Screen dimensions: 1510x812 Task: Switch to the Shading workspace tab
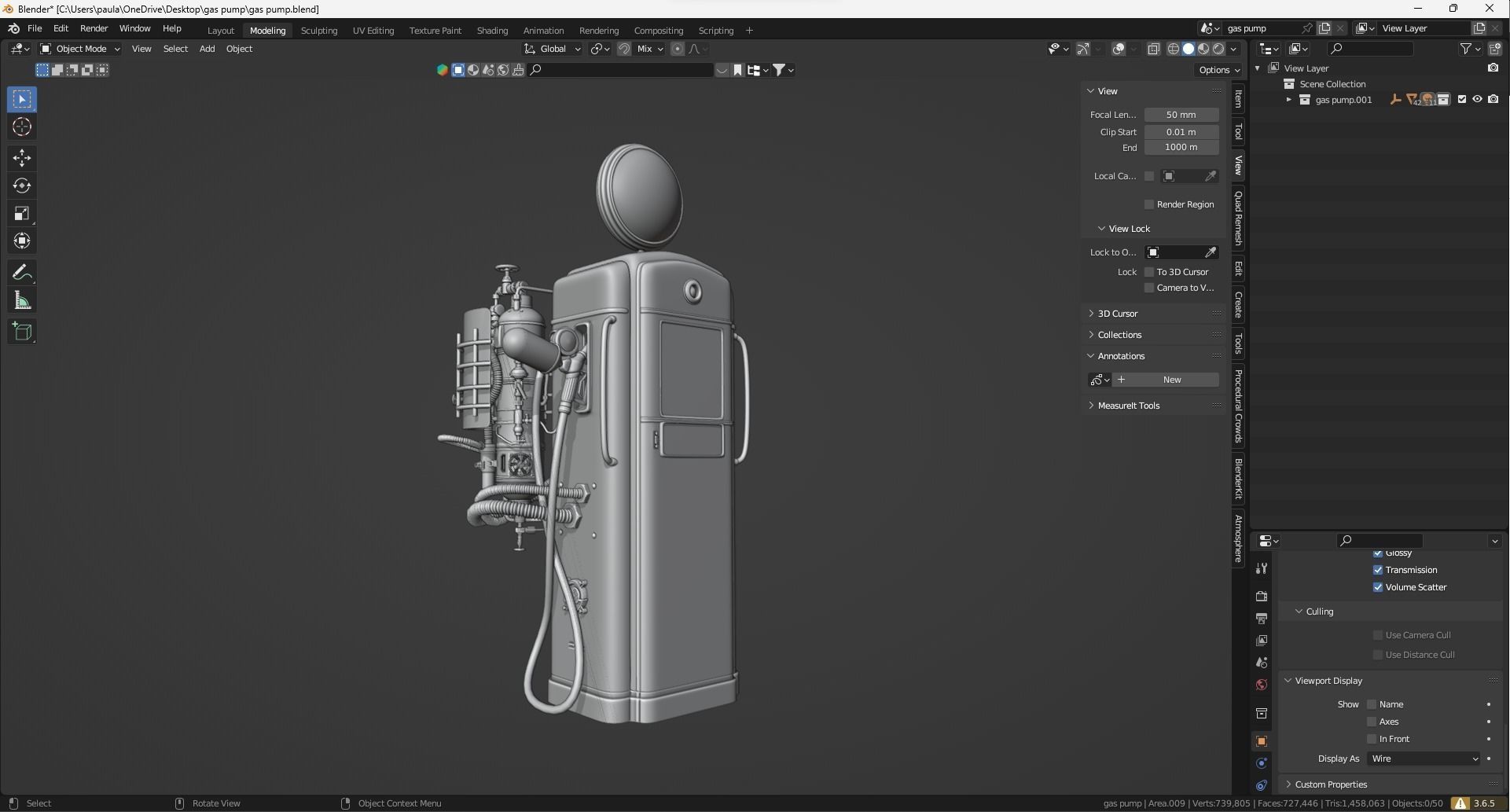492,31
